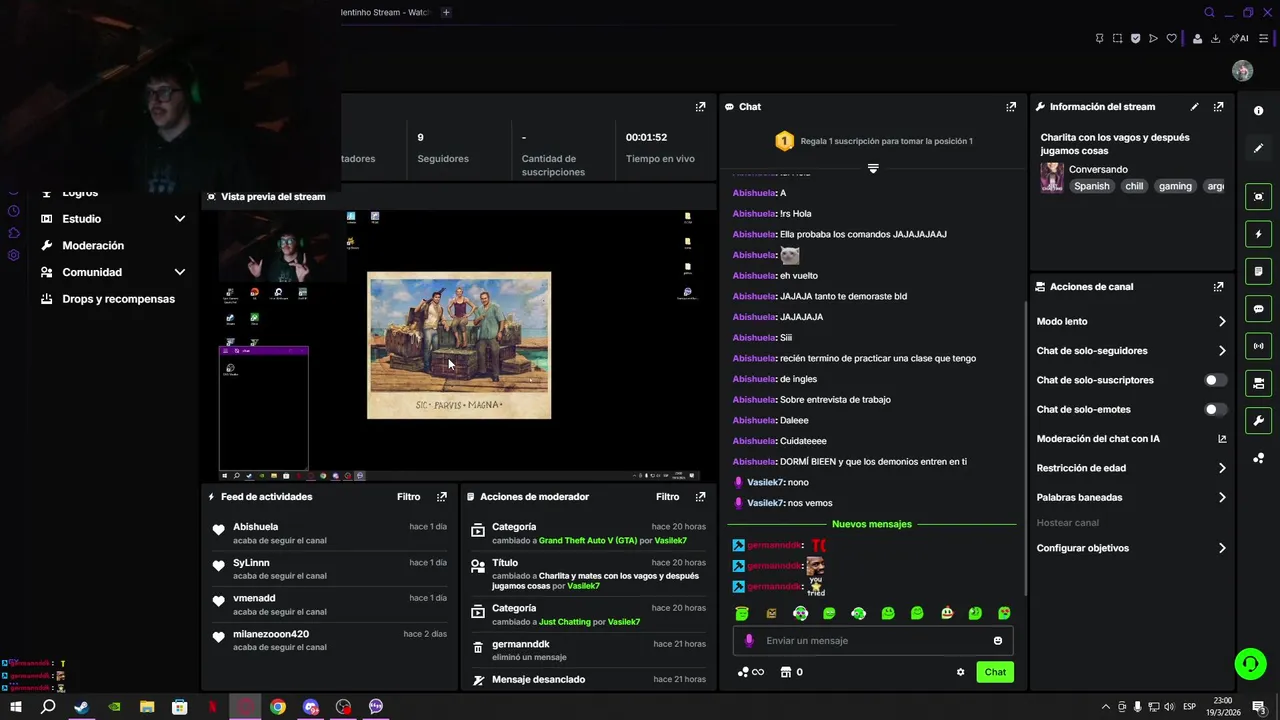
Task: Open the channel points infinity icon
Action: [751, 672]
